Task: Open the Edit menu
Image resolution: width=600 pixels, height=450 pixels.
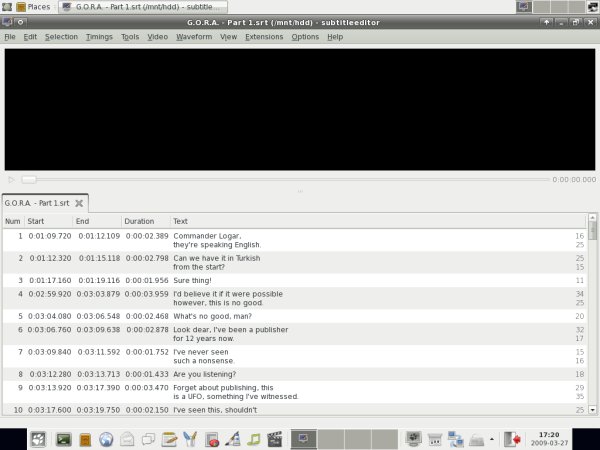Action: coord(30,37)
